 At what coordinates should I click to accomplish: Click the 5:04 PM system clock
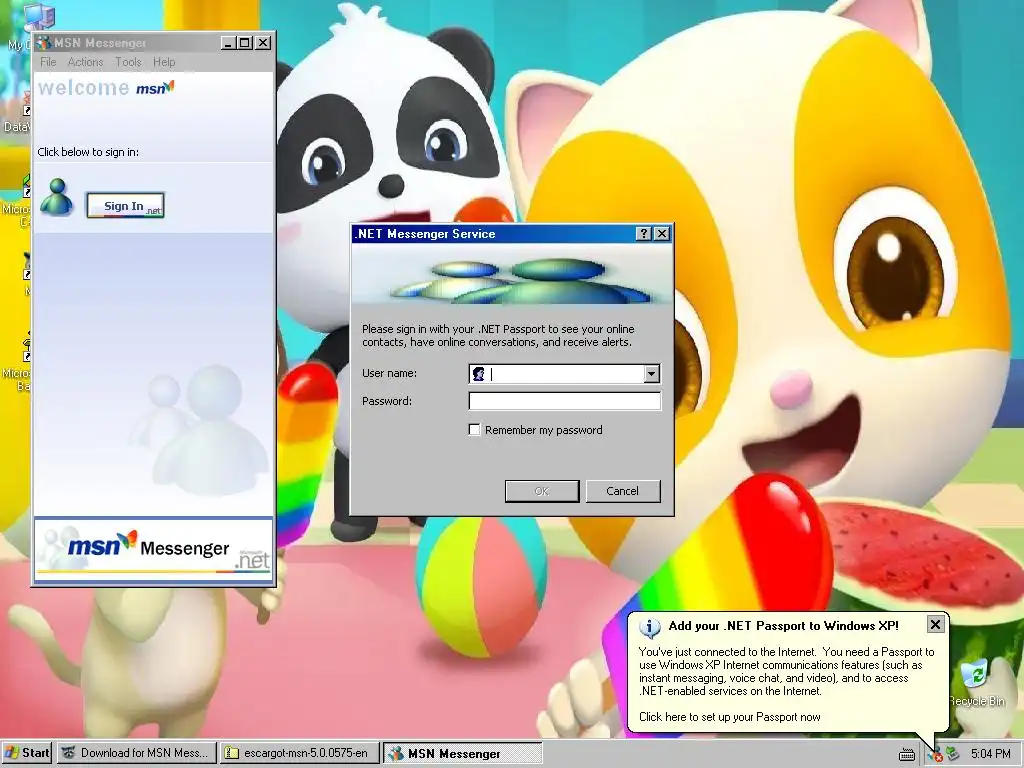[990, 754]
